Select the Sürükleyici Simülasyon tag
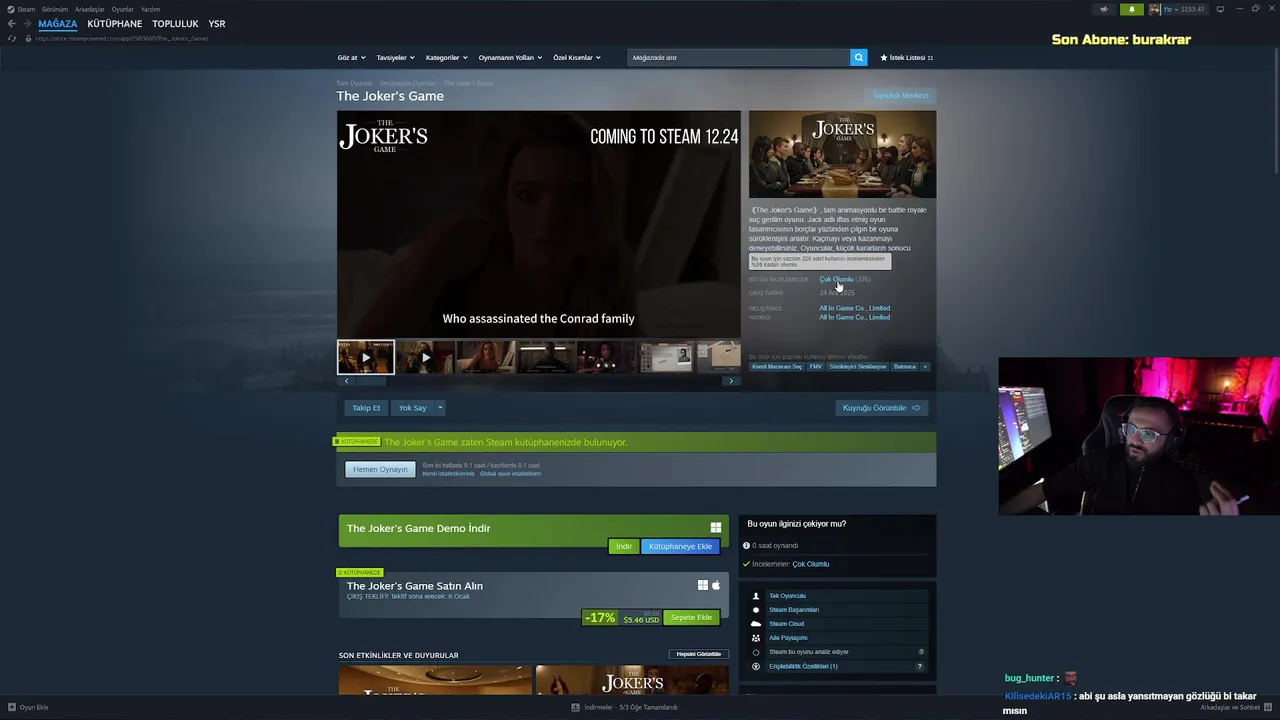Screen dimensions: 1280x720 (858, 366)
